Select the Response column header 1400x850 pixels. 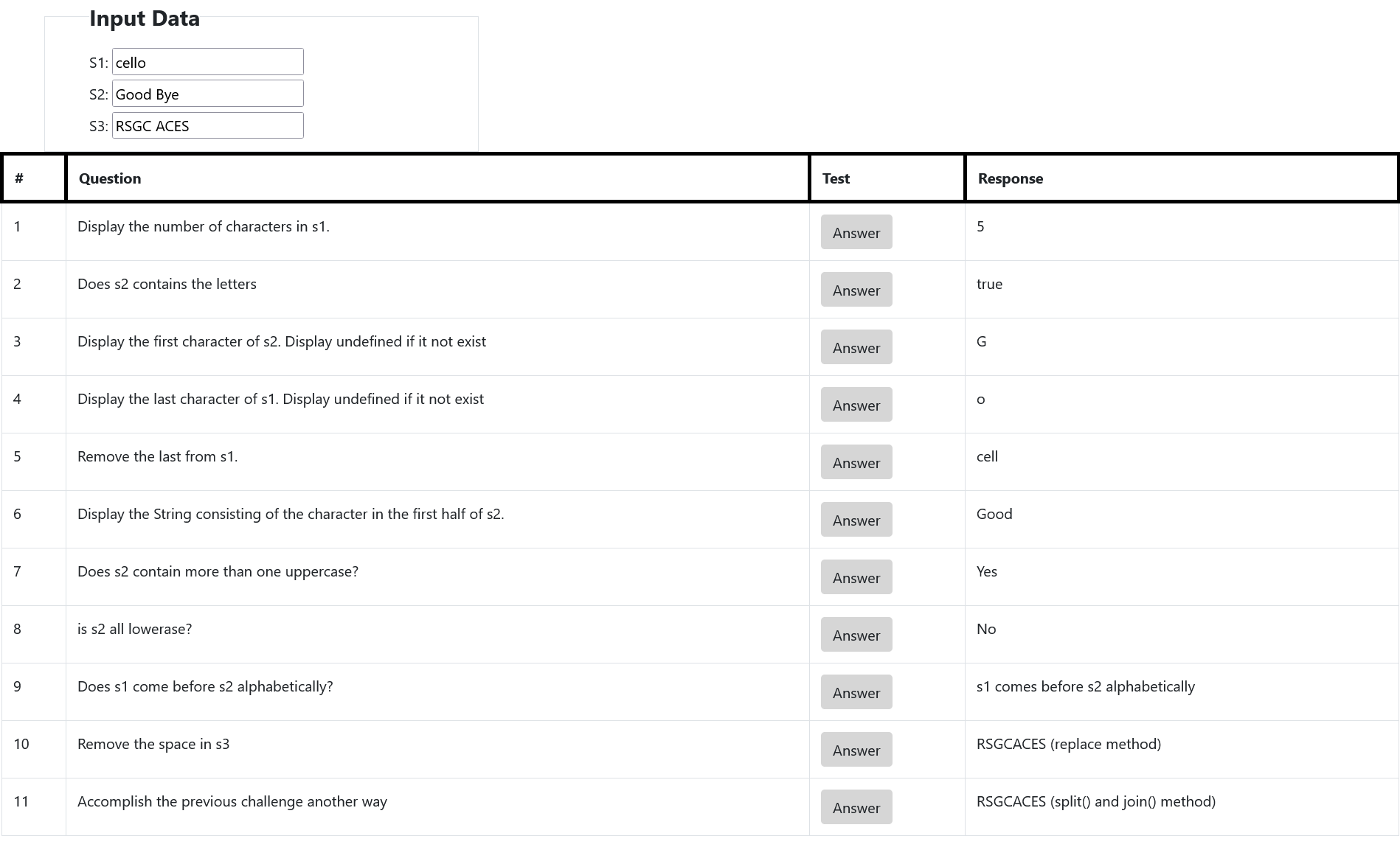tap(1182, 178)
